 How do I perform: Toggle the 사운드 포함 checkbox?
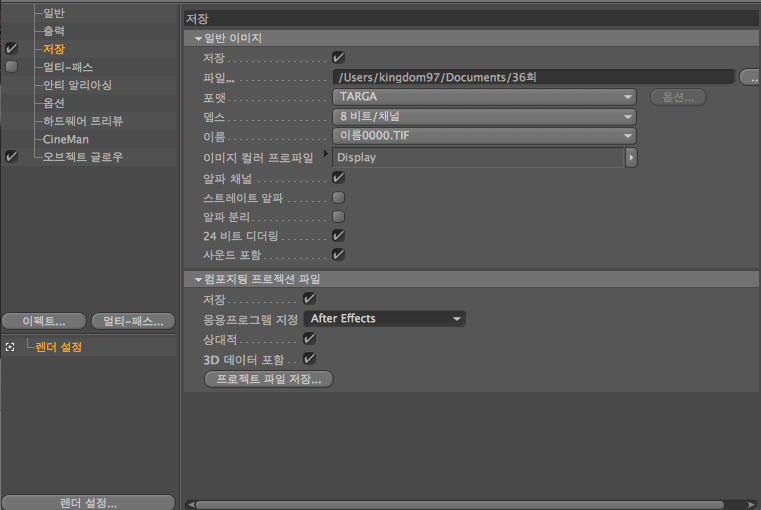pyautogui.click(x=338, y=255)
